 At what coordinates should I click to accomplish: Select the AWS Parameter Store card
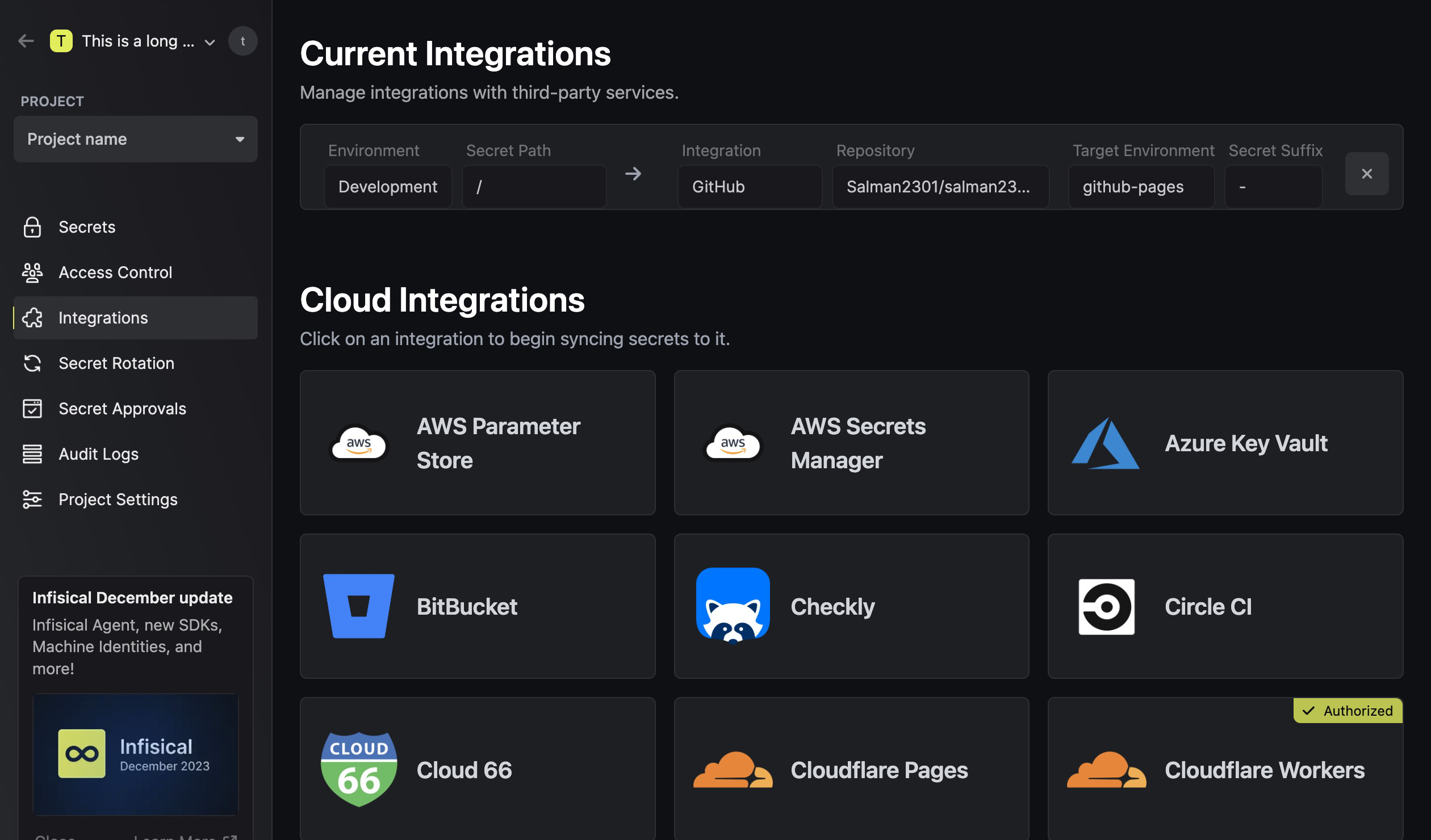coord(478,443)
